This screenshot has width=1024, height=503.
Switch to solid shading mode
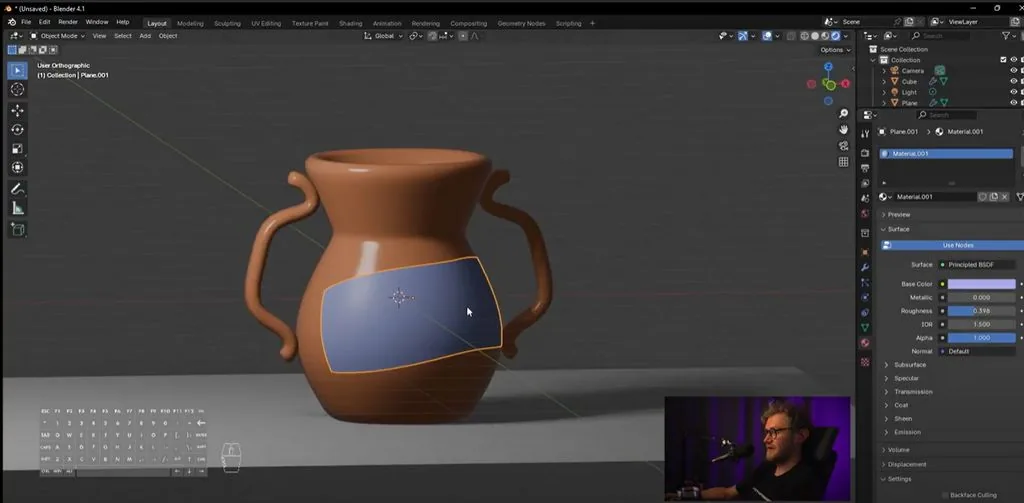click(x=815, y=36)
